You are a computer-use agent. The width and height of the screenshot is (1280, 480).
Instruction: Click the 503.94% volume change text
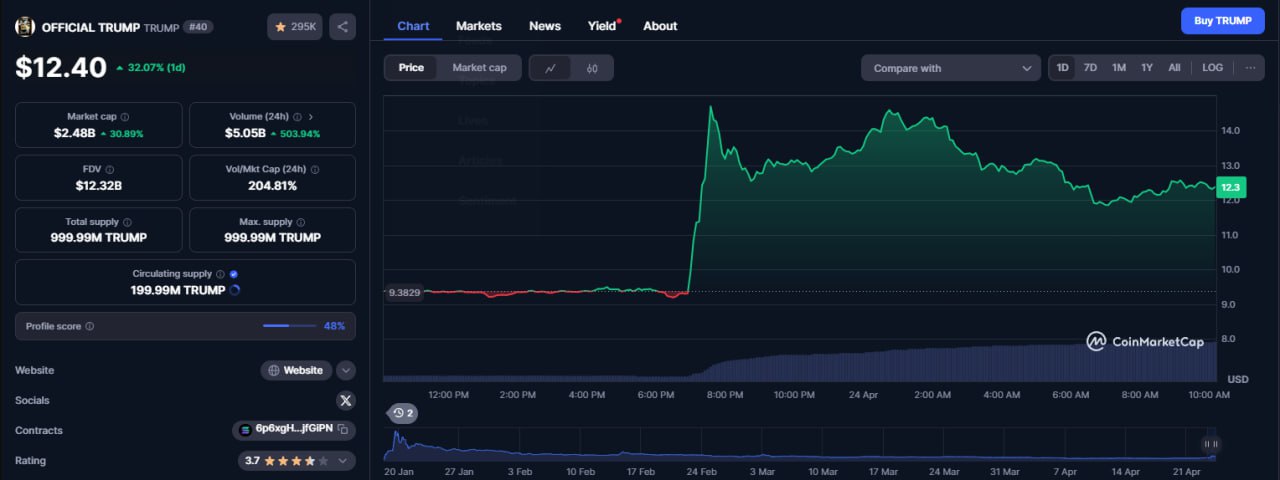tap(295, 134)
